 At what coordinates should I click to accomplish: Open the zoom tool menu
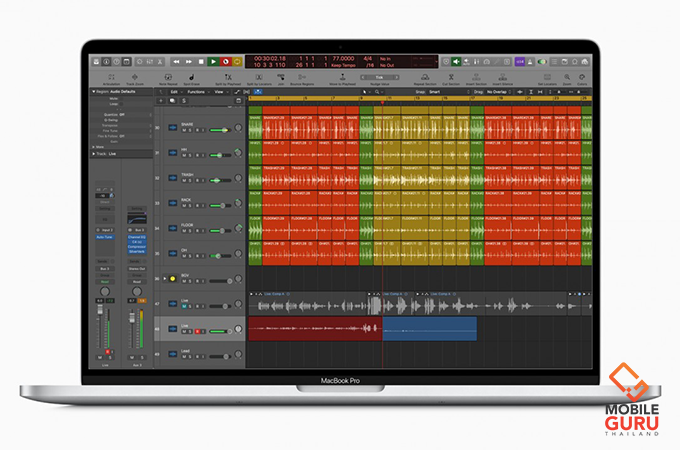(379, 92)
